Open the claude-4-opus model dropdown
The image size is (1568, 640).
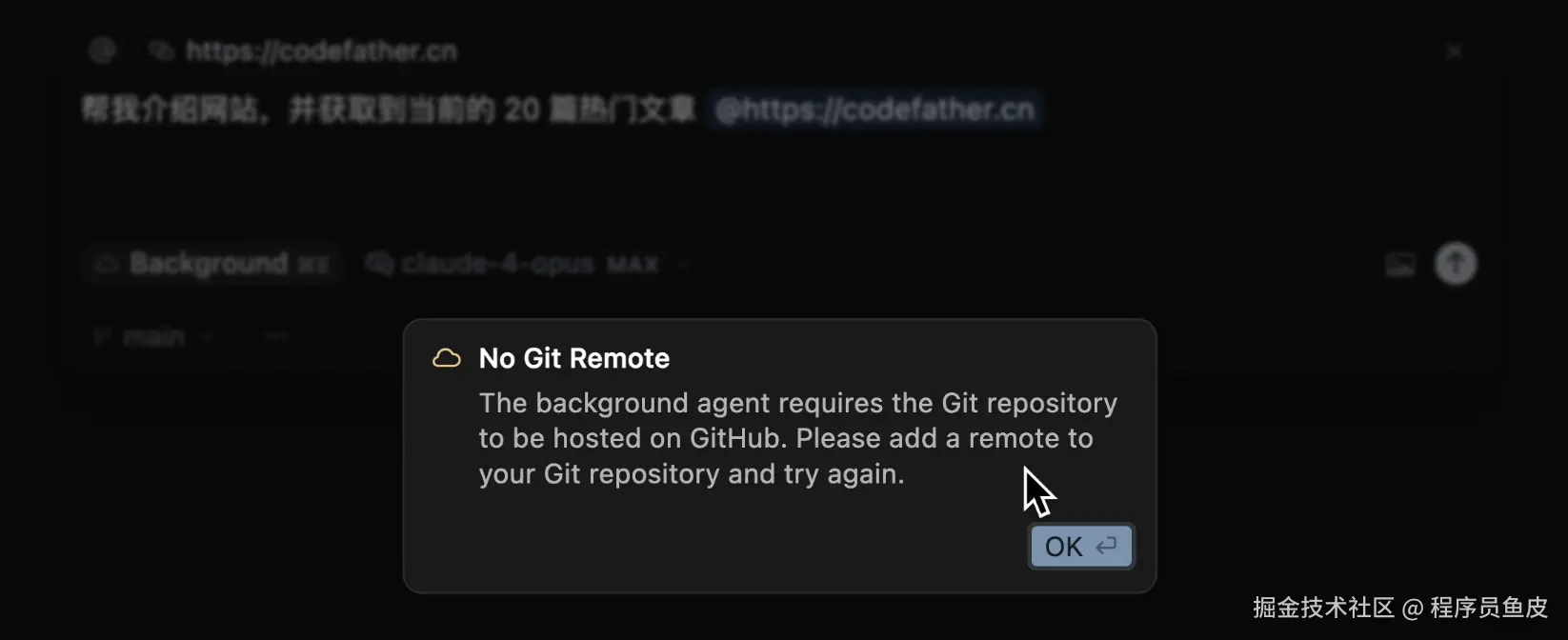point(496,264)
